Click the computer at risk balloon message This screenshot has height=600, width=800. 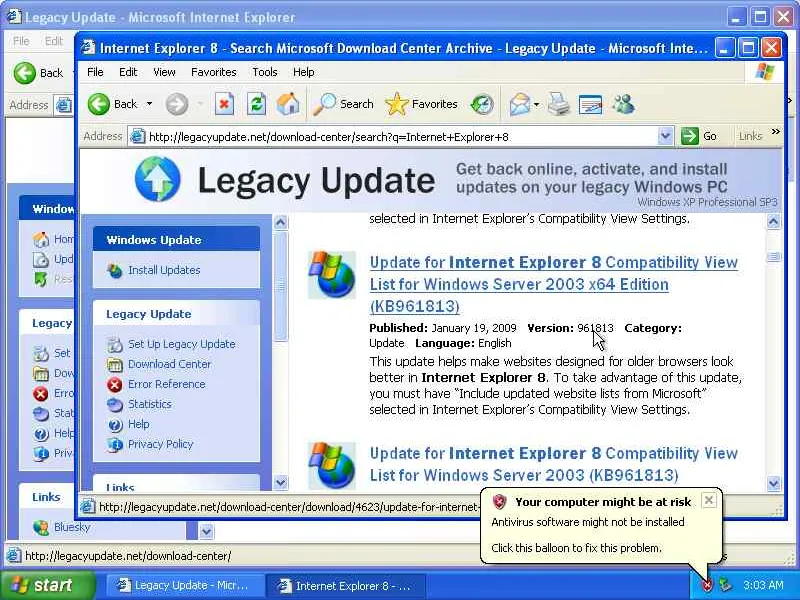pos(602,525)
